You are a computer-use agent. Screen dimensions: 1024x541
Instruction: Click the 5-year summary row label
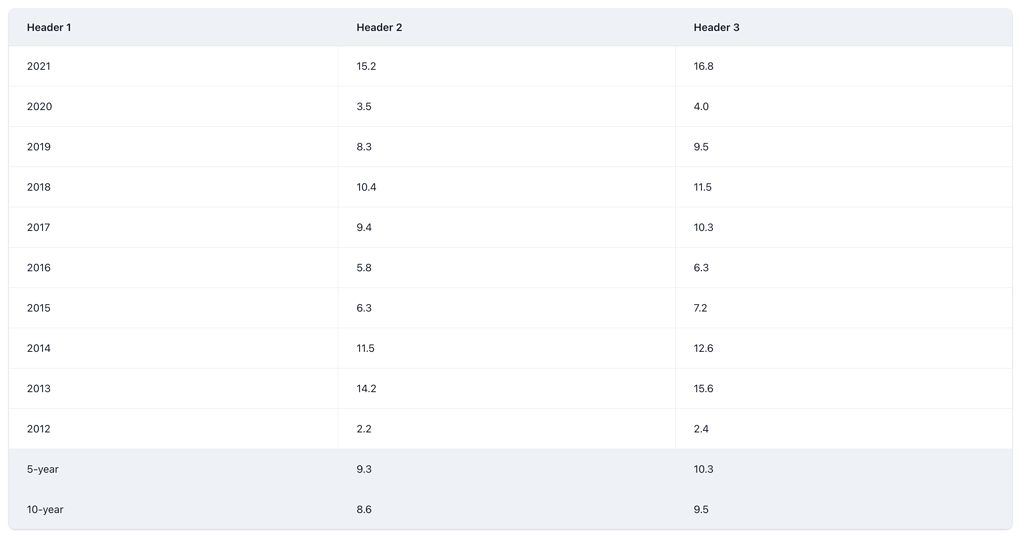(x=42, y=469)
